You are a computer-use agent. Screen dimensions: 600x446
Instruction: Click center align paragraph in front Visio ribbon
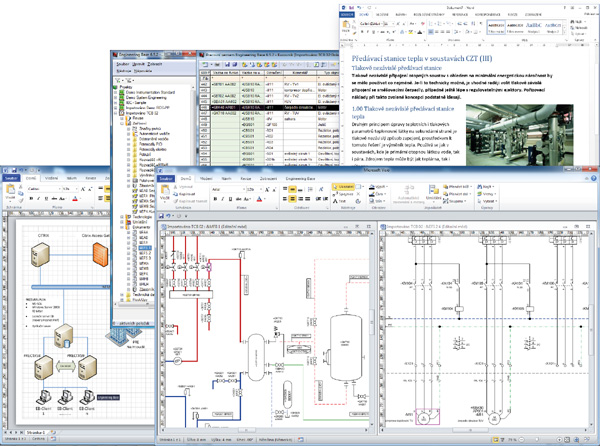293,199
